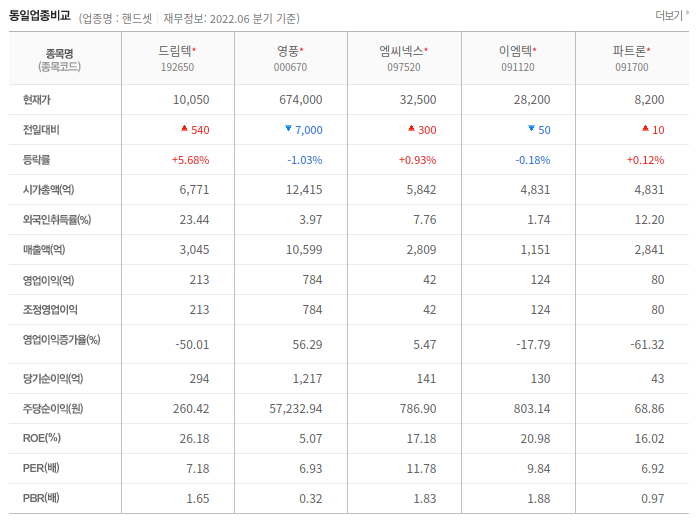Click the 동일업종비교 heading
This screenshot has height=522, width=696.
tap(40, 16)
